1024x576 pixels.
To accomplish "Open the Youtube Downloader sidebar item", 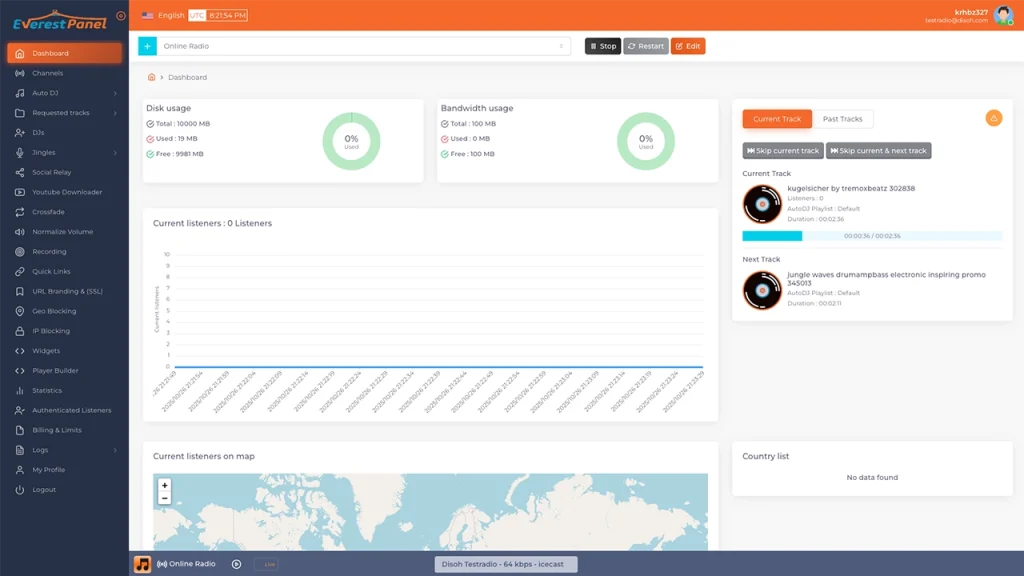I will [66, 192].
